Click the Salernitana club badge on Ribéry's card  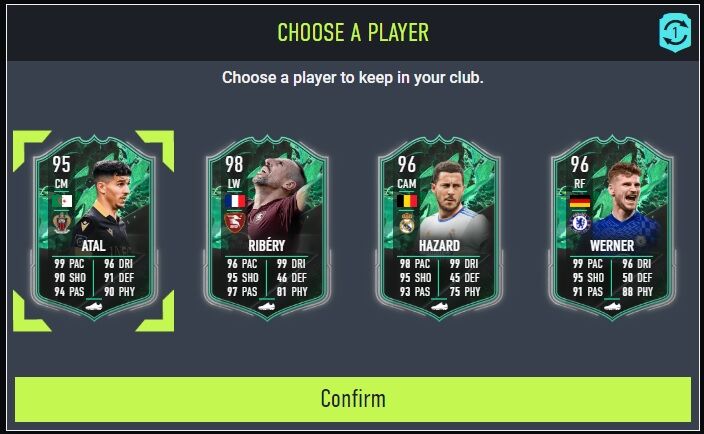[x=235, y=223]
